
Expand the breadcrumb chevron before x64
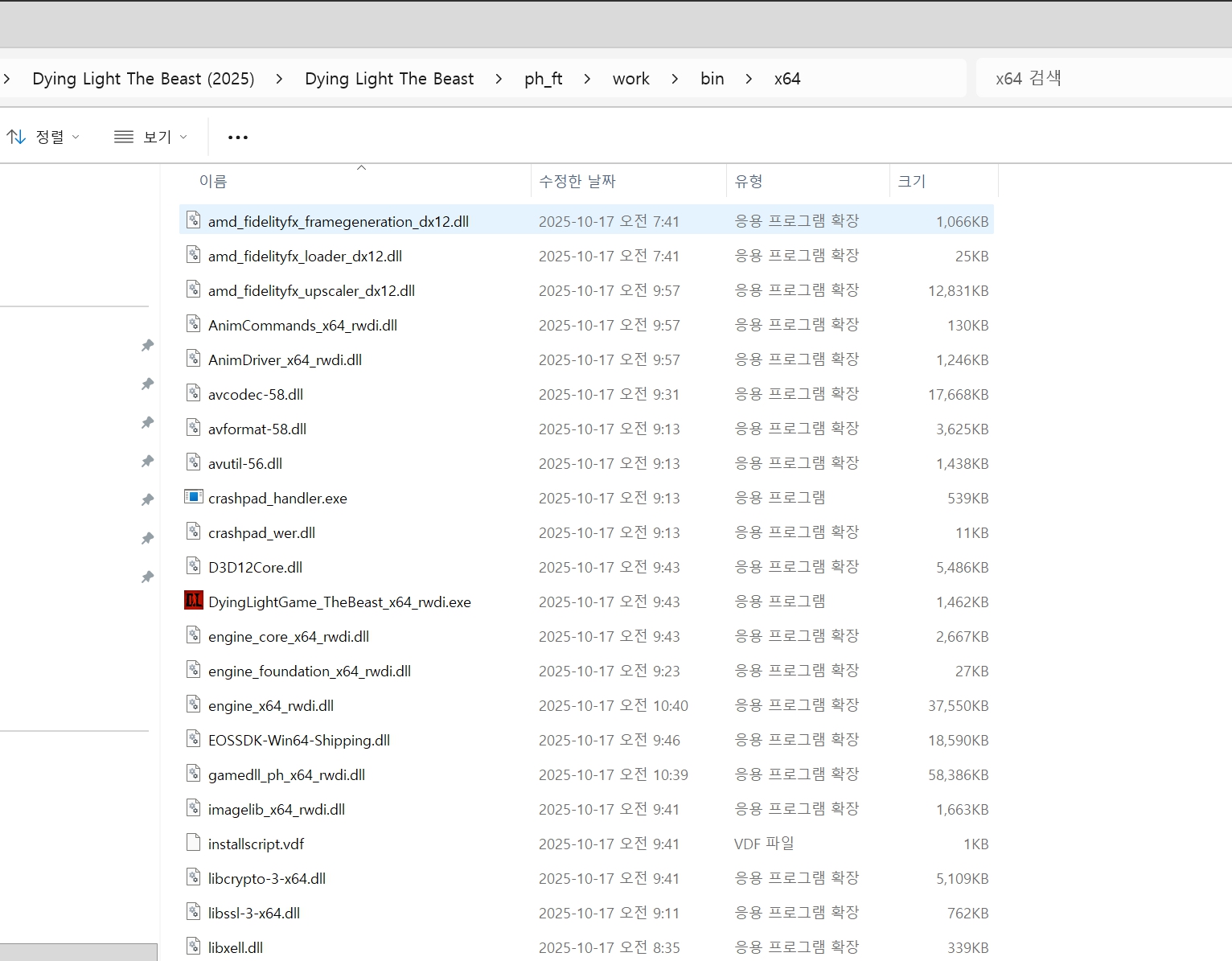[749, 79]
